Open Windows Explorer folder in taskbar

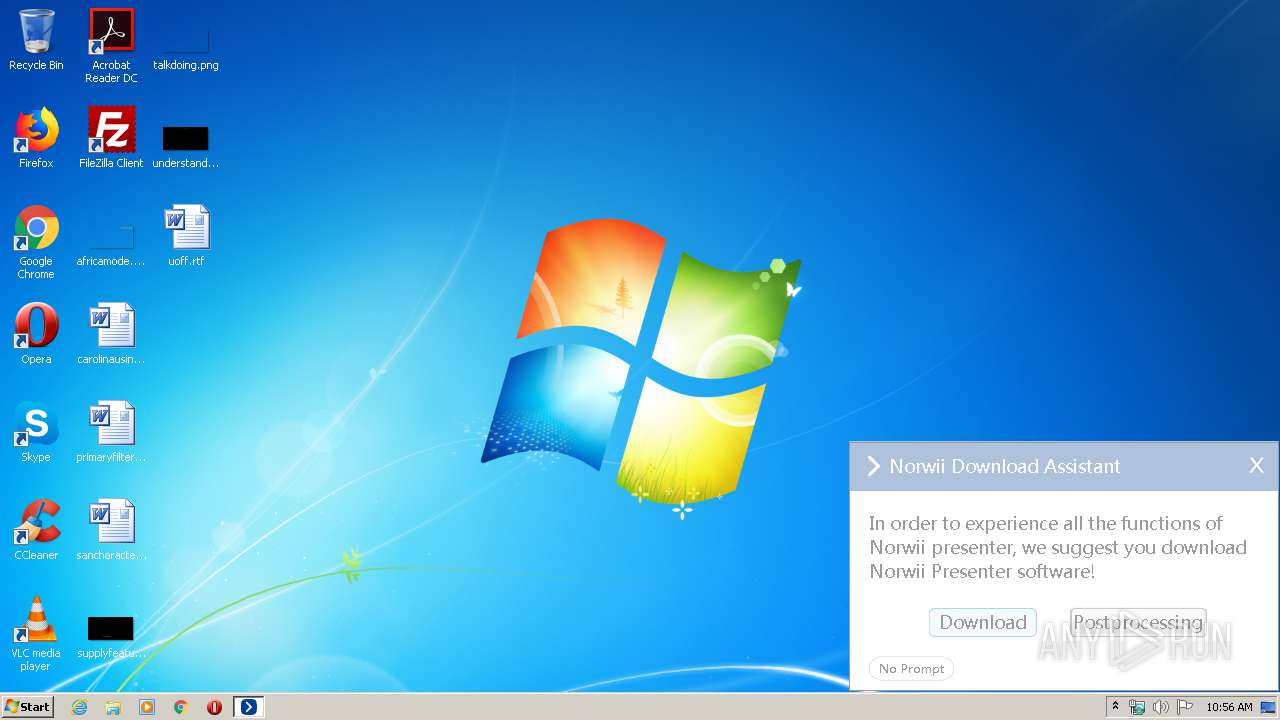(113, 707)
